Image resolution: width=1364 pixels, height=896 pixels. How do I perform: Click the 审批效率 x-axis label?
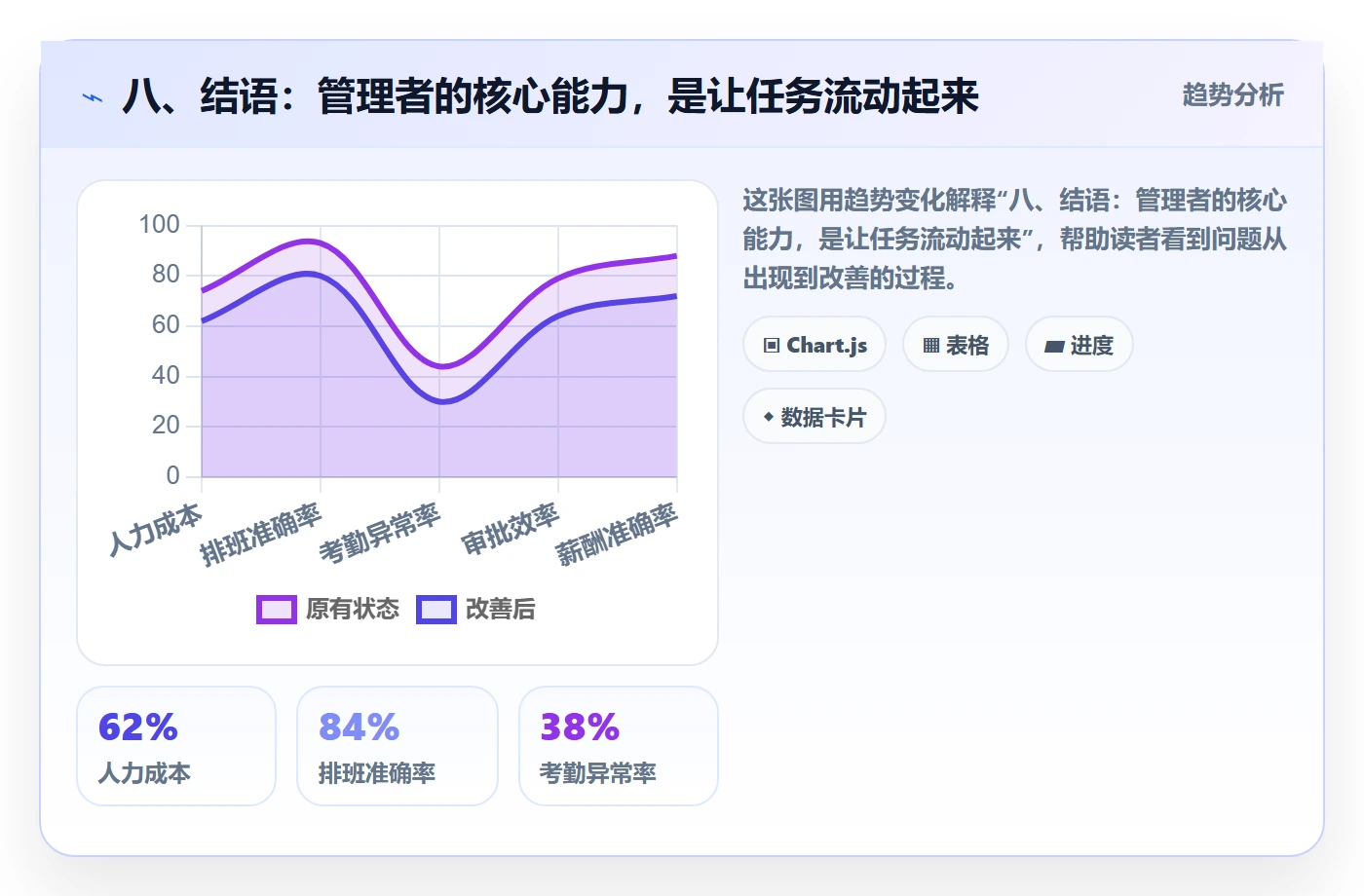click(x=511, y=529)
